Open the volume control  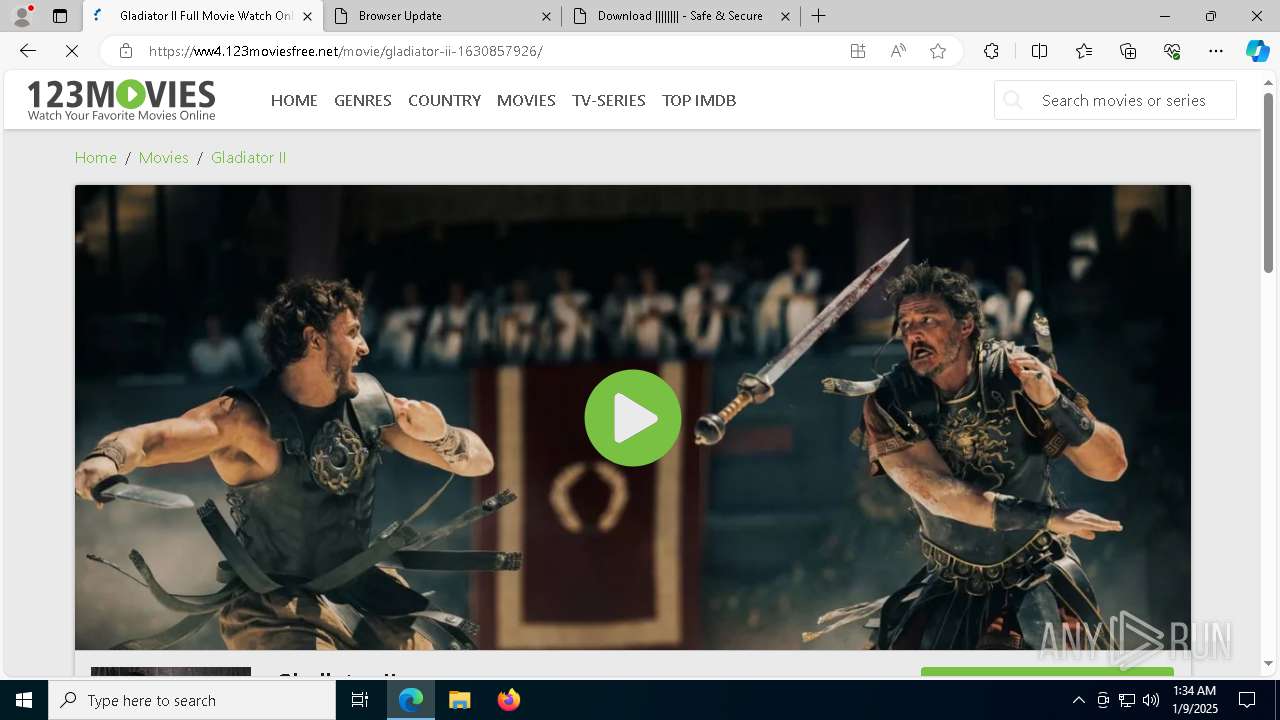click(1151, 700)
